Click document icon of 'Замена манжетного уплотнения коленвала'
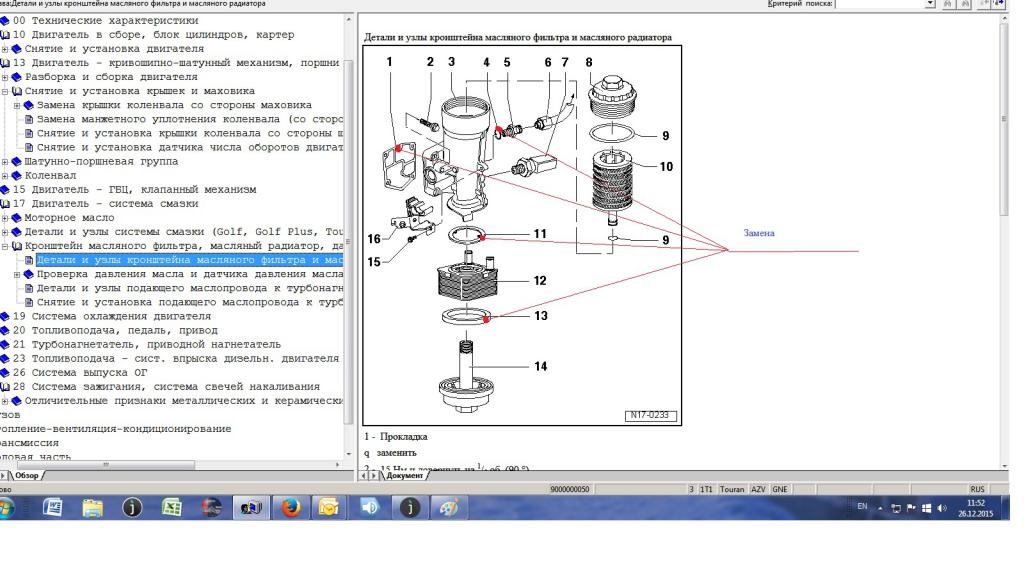Screen dimensions: 1024x576 [x=29, y=120]
